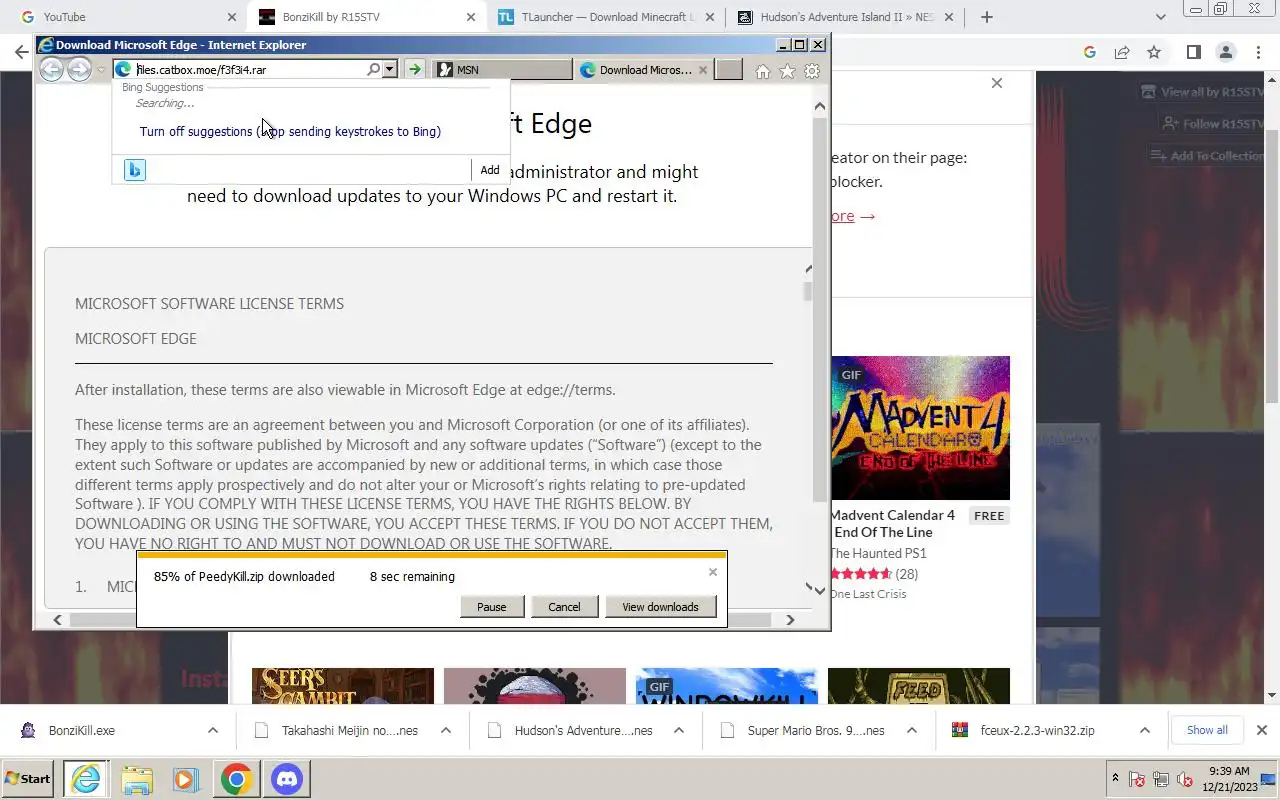Open Windows Explorer from taskbar
The width and height of the screenshot is (1280, 800).
click(137, 779)
